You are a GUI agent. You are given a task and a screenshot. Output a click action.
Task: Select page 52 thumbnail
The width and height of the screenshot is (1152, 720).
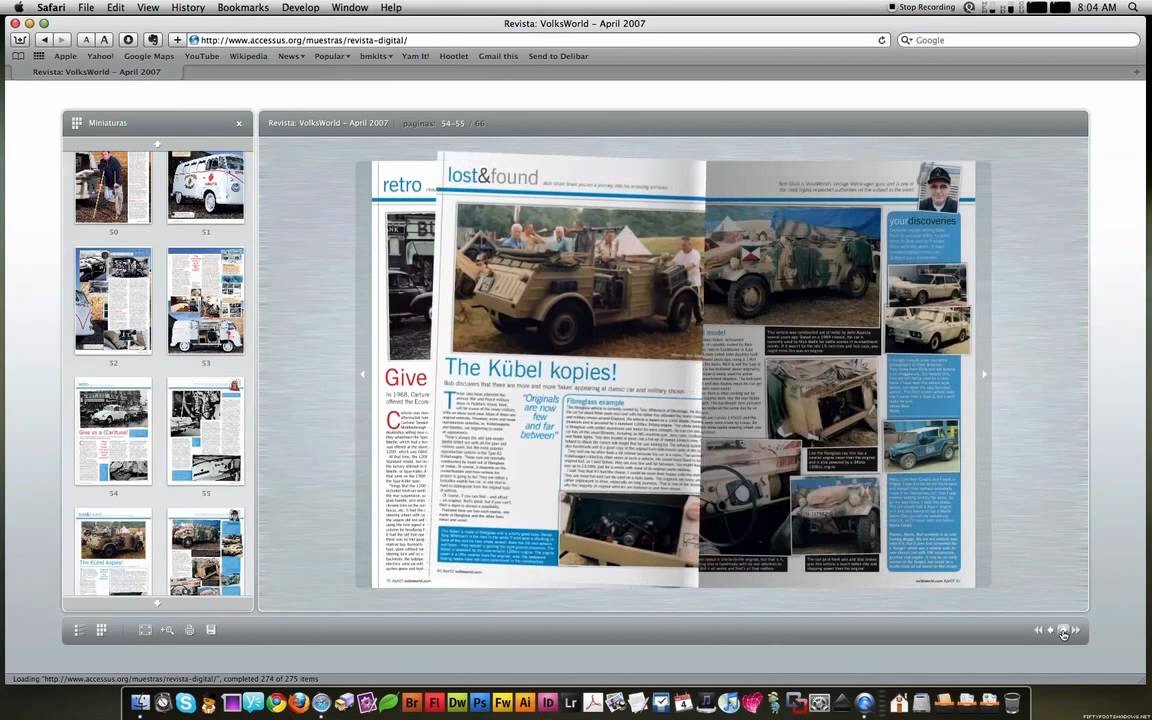pyautogui.click(x=113, y=300)
